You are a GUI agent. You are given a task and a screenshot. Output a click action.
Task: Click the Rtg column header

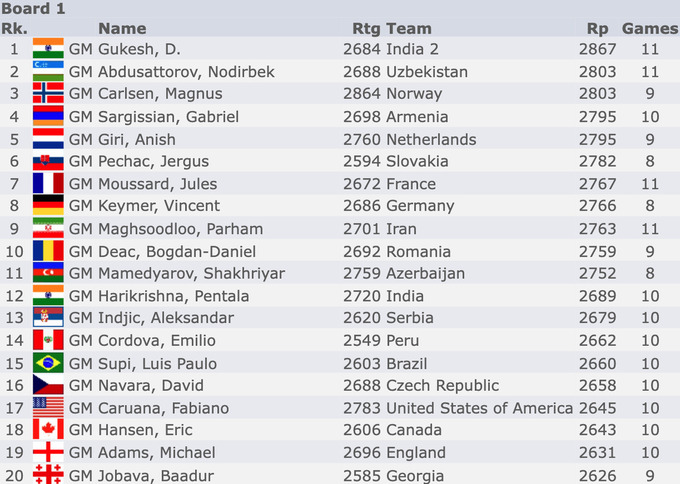coord(366,29)
